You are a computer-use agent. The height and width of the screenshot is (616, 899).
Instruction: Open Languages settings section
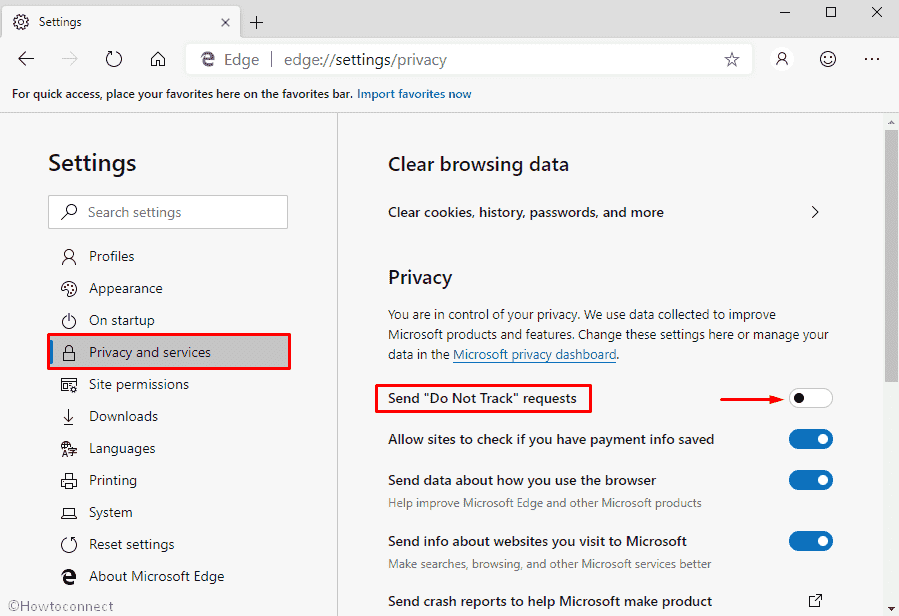(122, 449)
